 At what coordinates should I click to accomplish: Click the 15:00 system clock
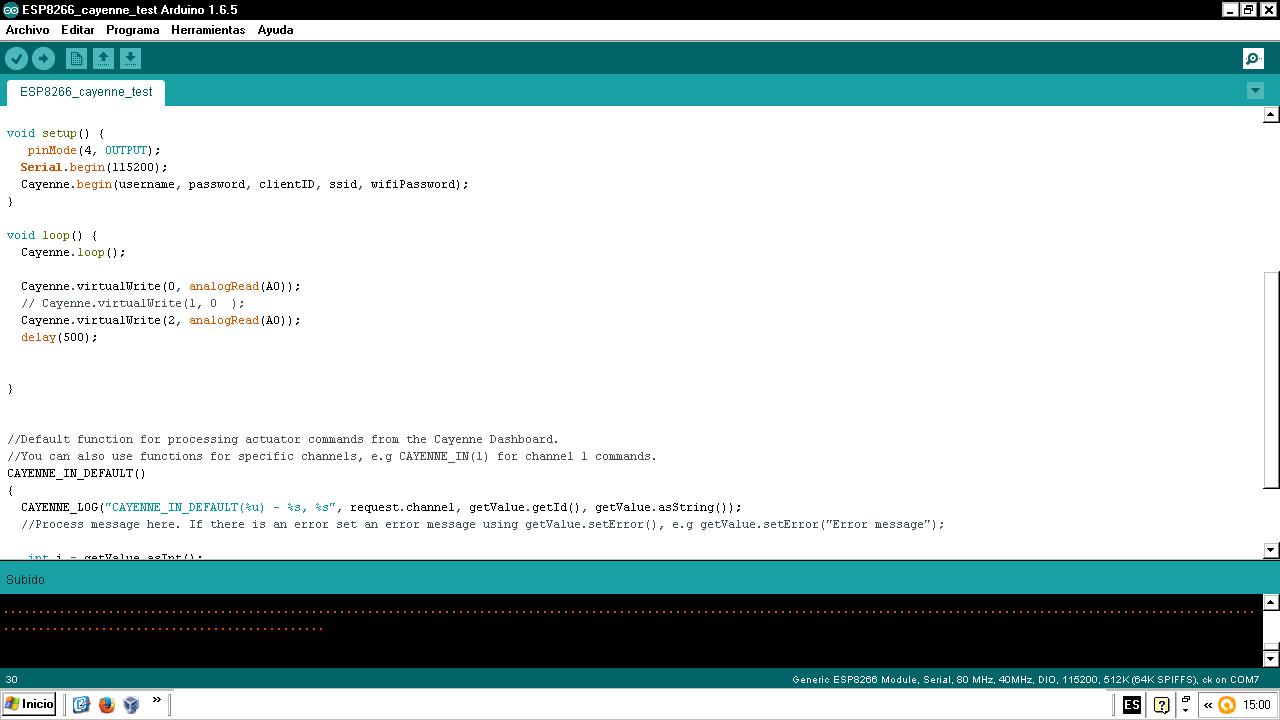1257,705
